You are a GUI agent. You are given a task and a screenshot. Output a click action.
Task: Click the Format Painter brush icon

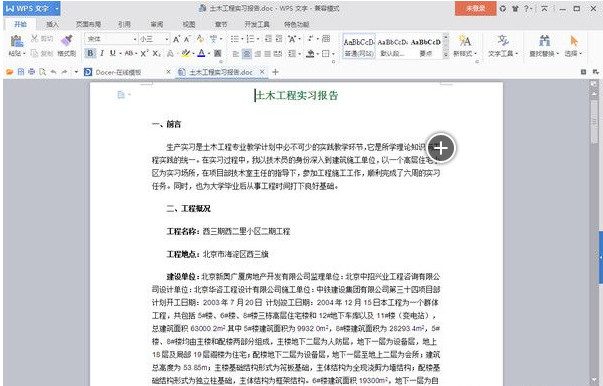point(67,40)
